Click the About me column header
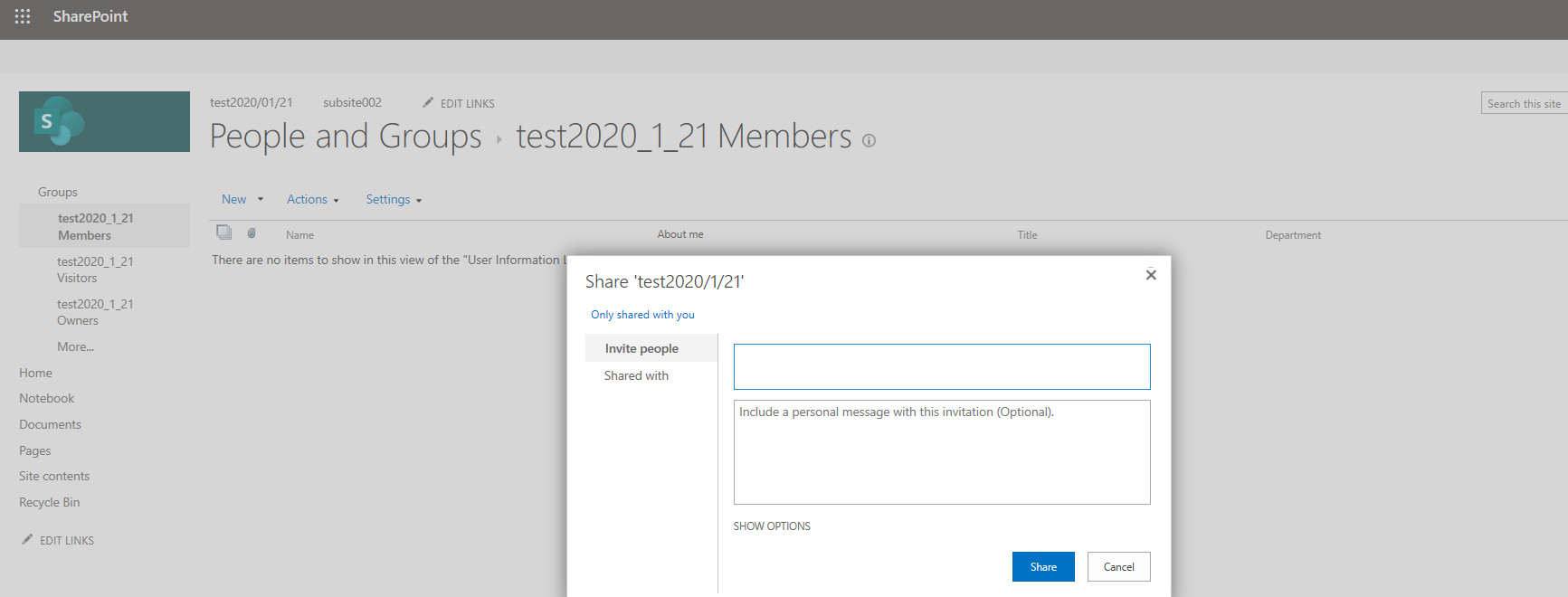The image size is (1568, 597). pos(680,234)
